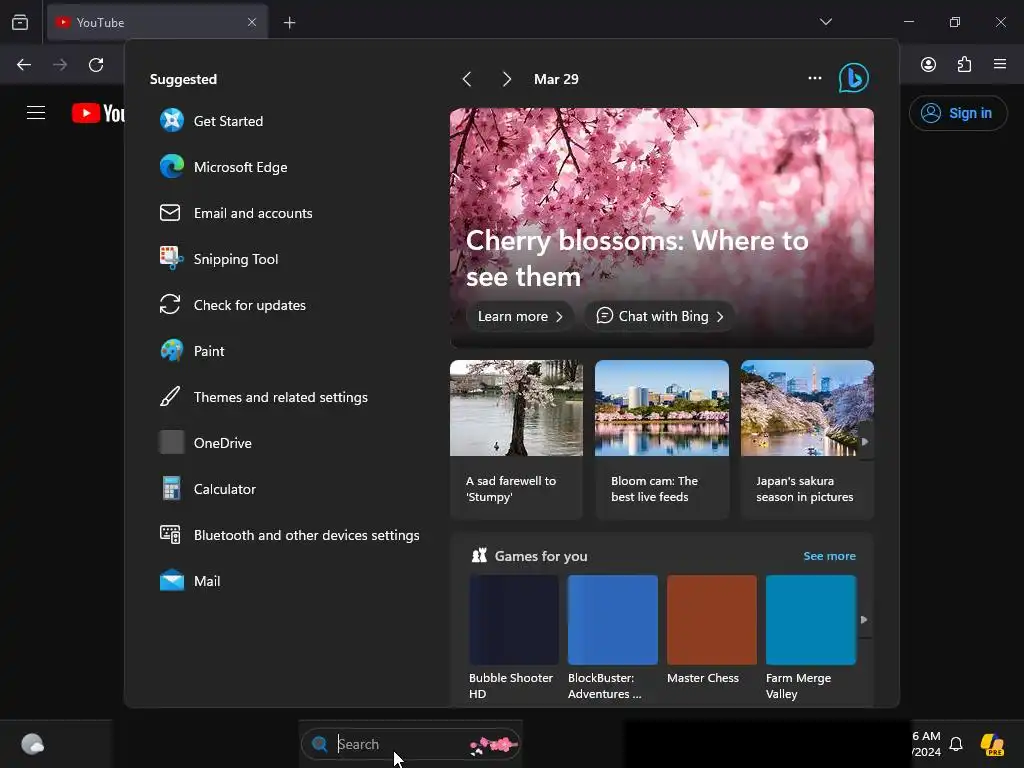Image resolution: width=1024 pixels, height=768 pixels.
Task: Click the taskbar clock and date
Action: click(927, 744)
